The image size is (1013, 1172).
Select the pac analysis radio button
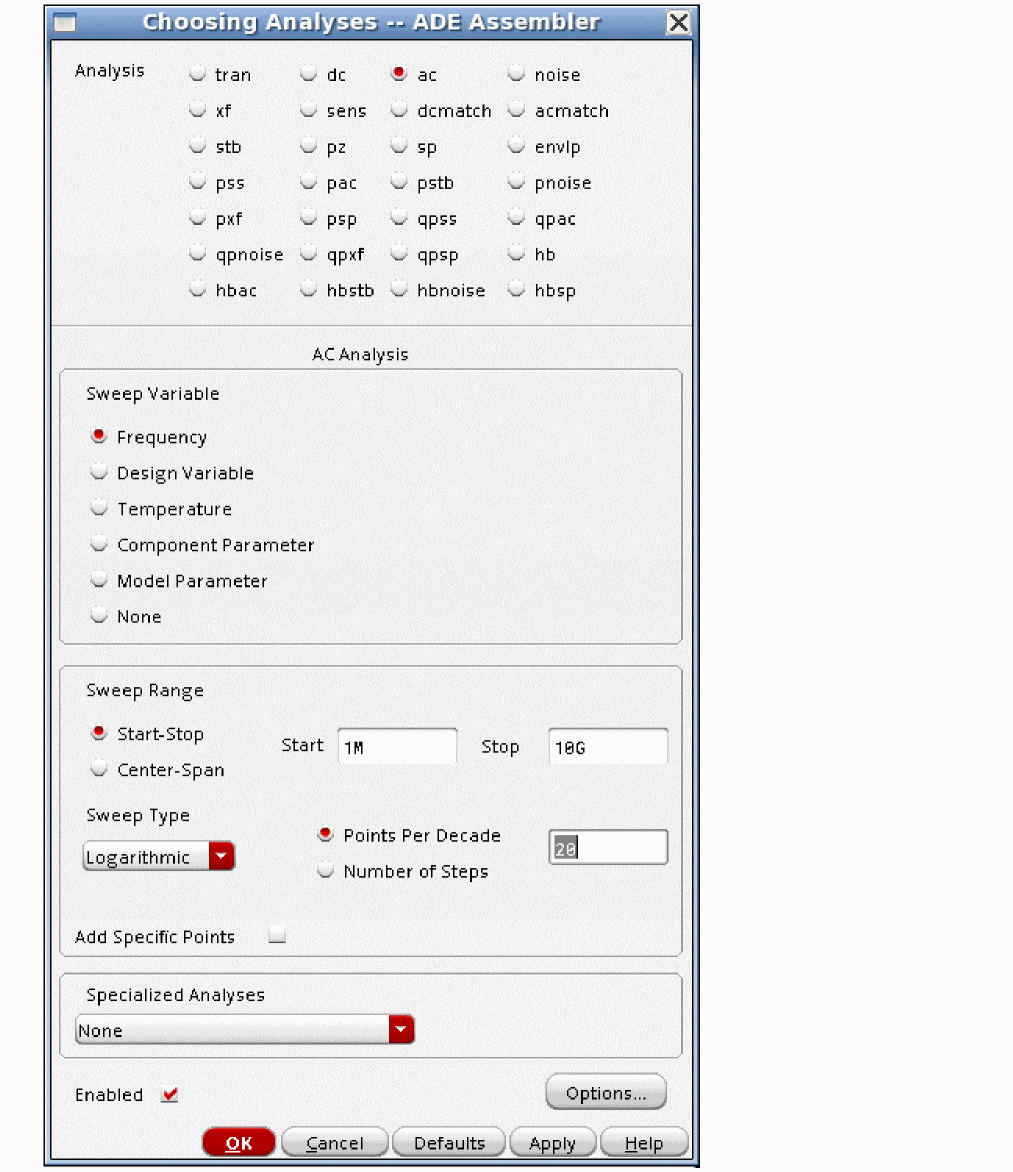click(309, 182)
